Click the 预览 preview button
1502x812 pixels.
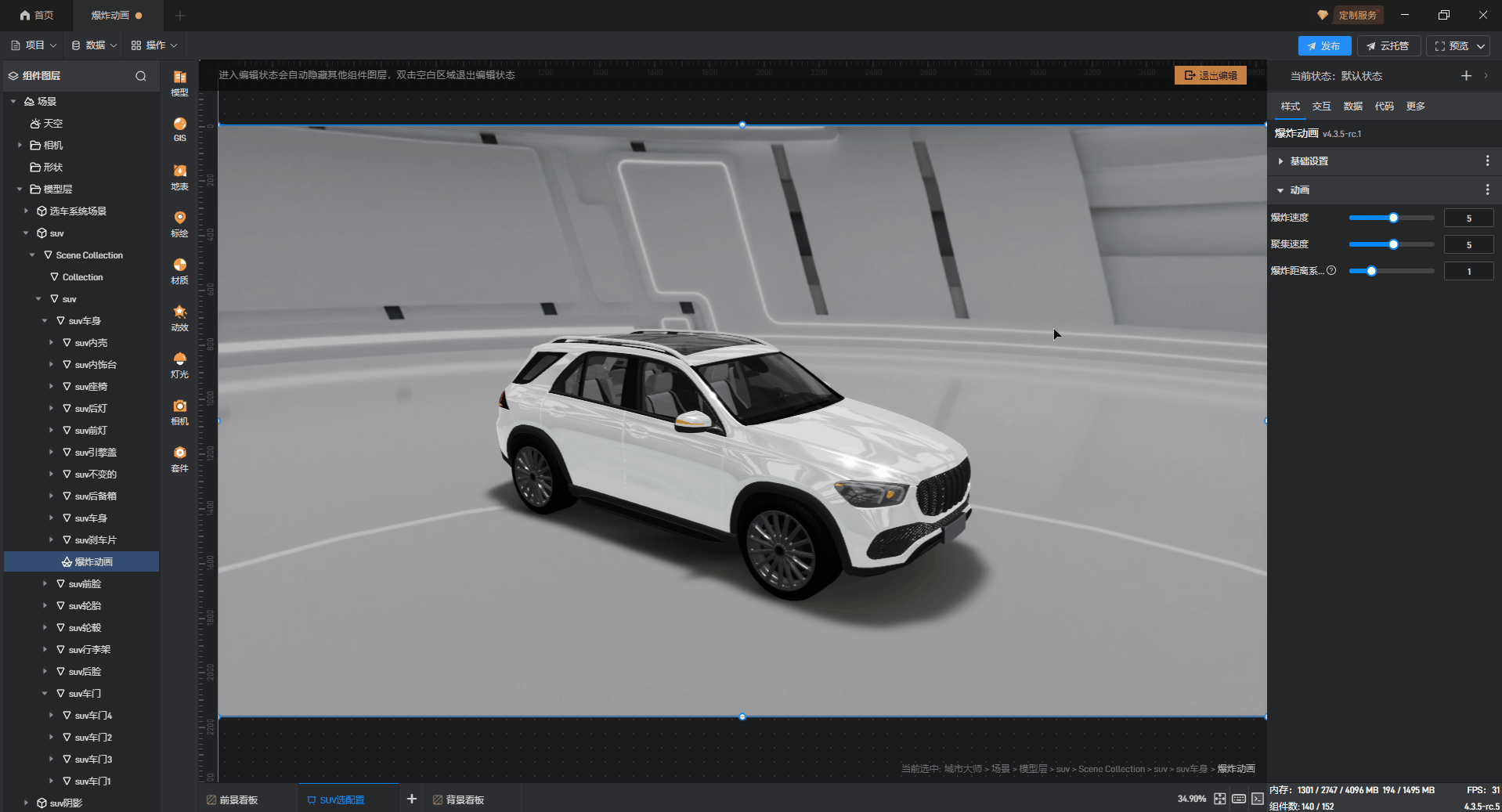tap(1451, 46)
